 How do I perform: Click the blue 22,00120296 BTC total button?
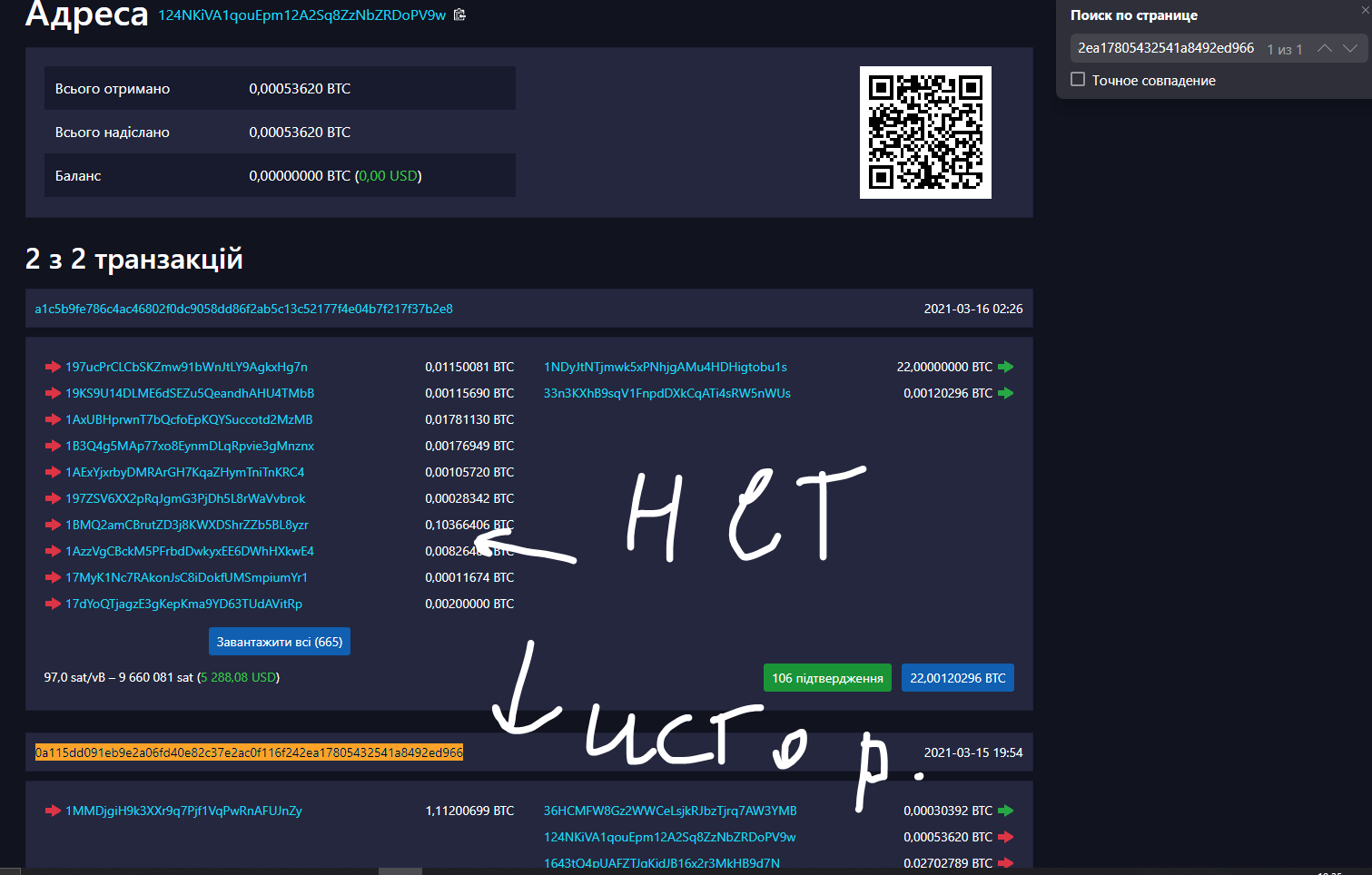point(957,678)
